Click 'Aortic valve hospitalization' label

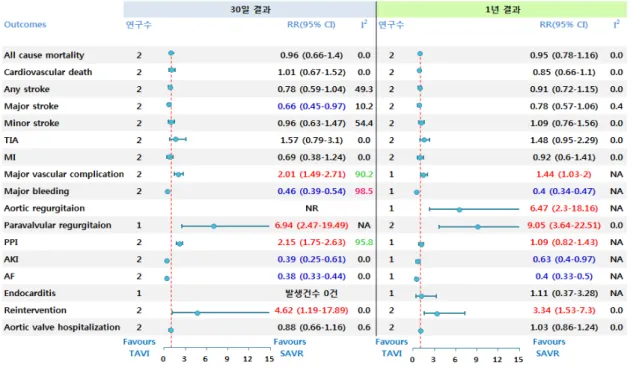(62, 327)
